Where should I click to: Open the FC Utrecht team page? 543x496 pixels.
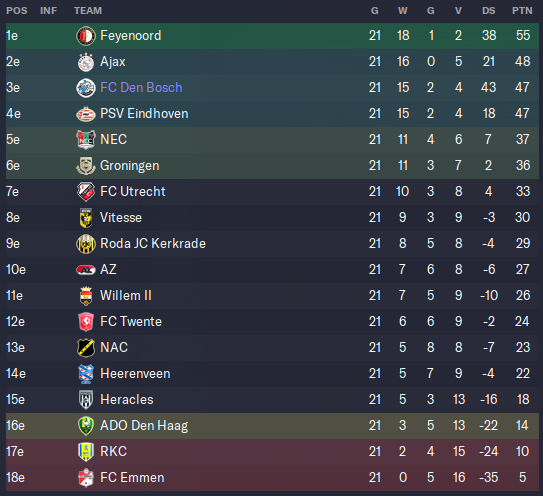(x=133, y=192)
